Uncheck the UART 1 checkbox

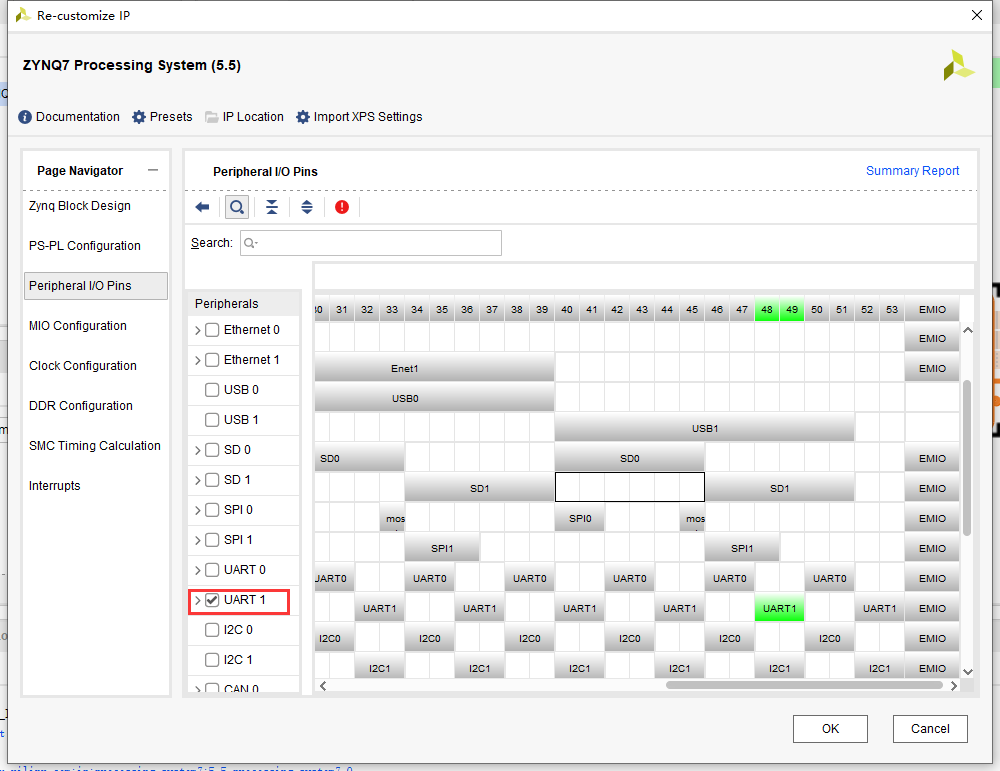coord(212,600)
